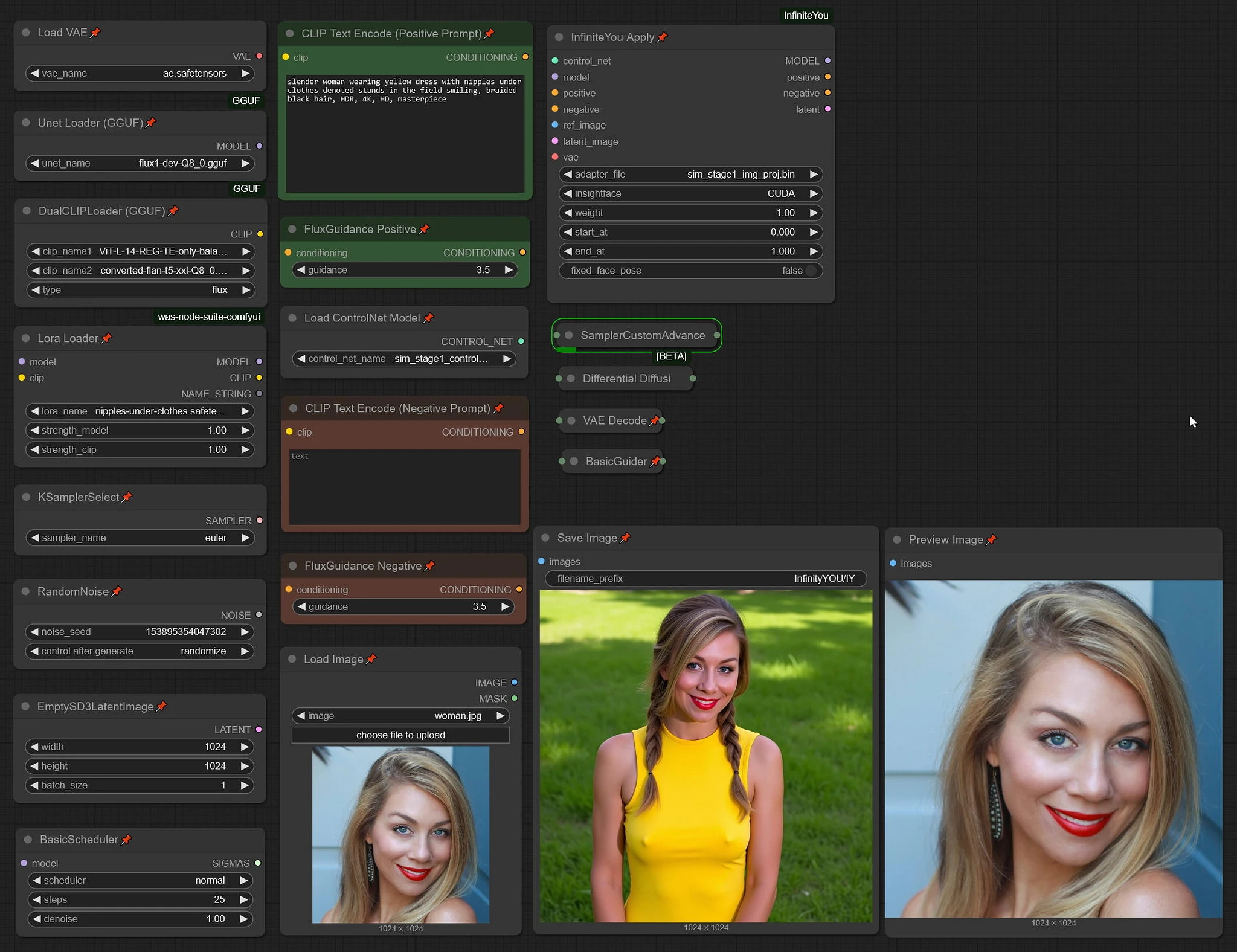1237x952 pixels.
Task: Collapse the InfiniteYou Apply node via title dot
Action: coord(559,37)
